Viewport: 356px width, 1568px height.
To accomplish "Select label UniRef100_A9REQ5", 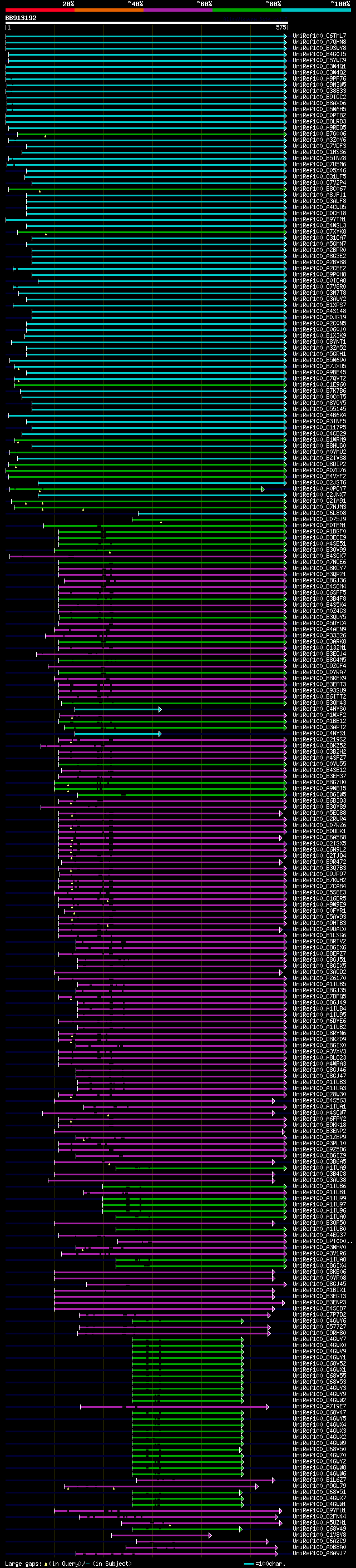I will (319, 128).
